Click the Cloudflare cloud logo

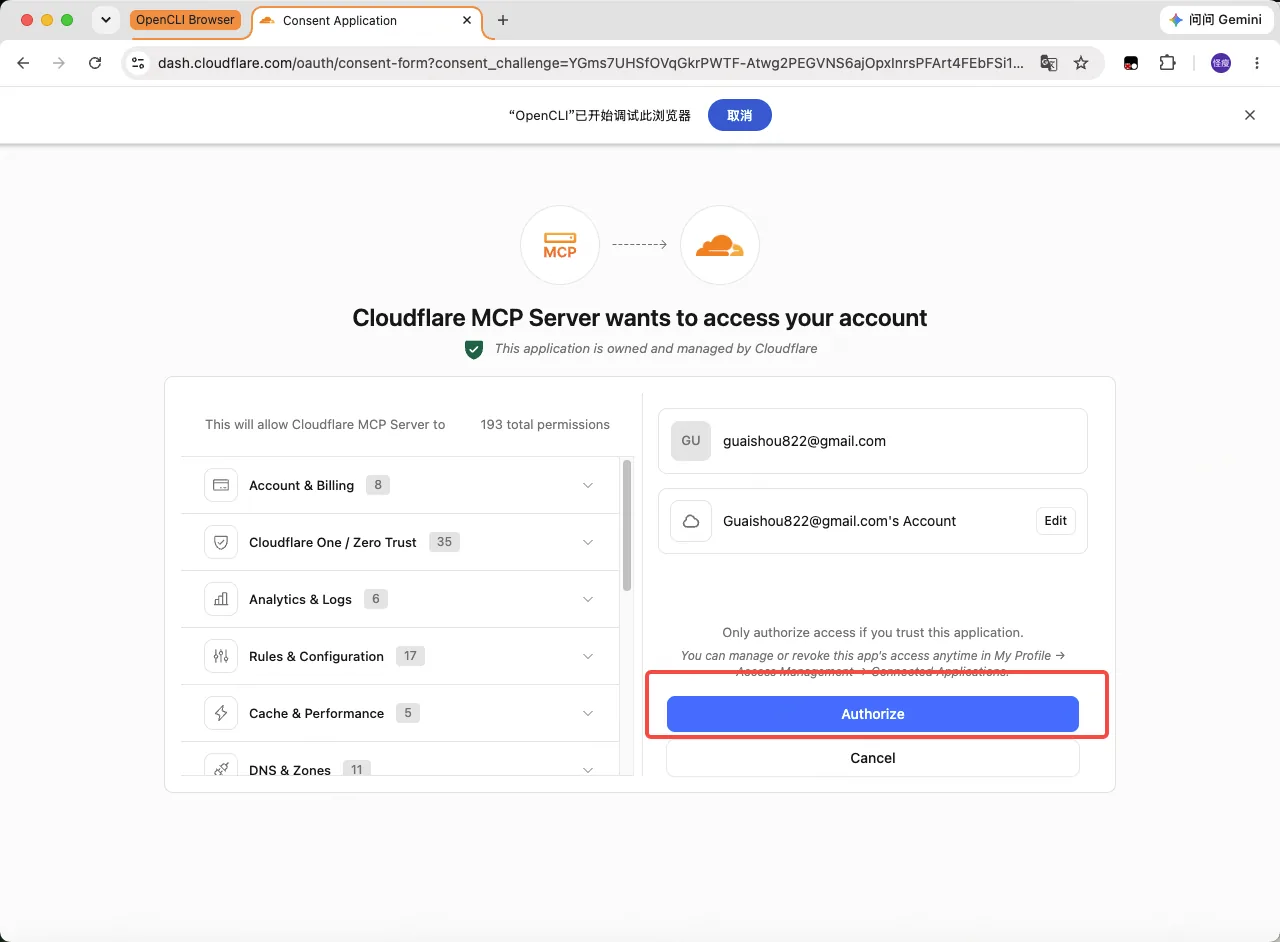pos(720,245)
